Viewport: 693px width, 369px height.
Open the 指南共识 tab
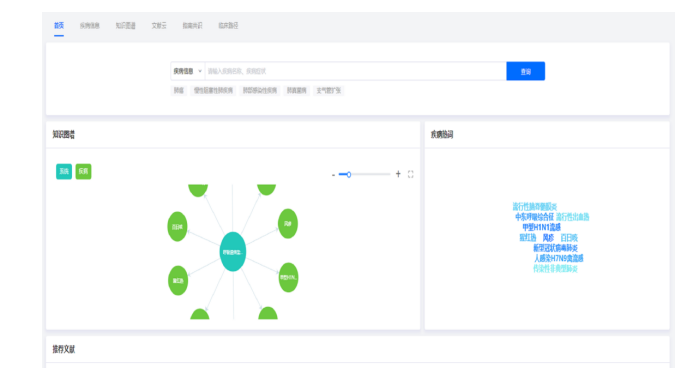(192, 26)
